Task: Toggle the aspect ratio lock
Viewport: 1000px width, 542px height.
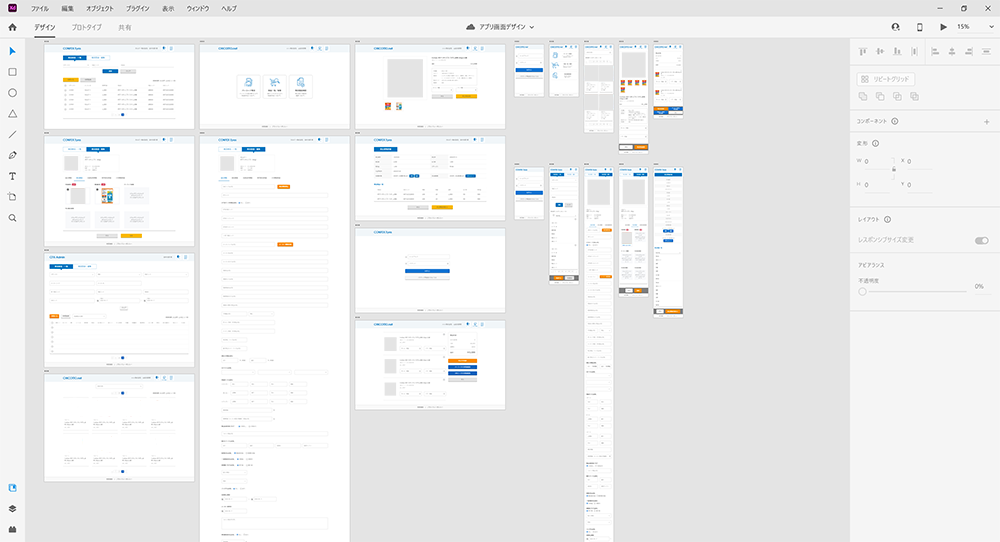Action: pyautogui.click(x=893, y=168)
